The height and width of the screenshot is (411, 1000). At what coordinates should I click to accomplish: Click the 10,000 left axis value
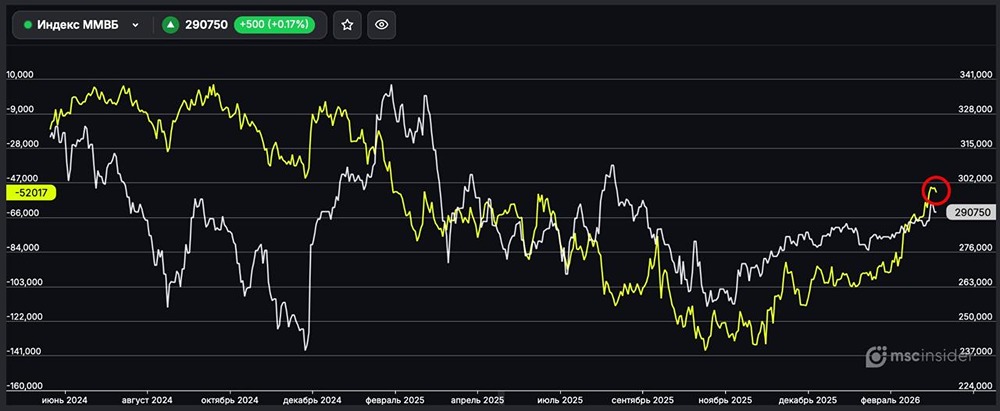(x=20, y=75)
